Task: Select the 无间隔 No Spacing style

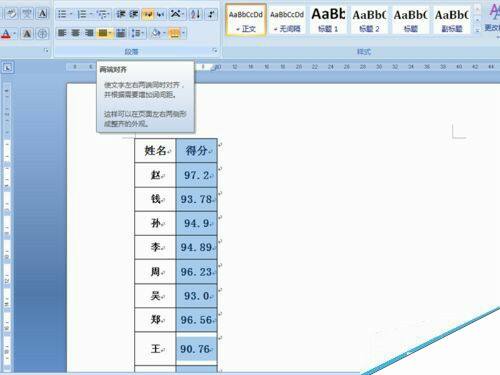Action: point(287,20)
